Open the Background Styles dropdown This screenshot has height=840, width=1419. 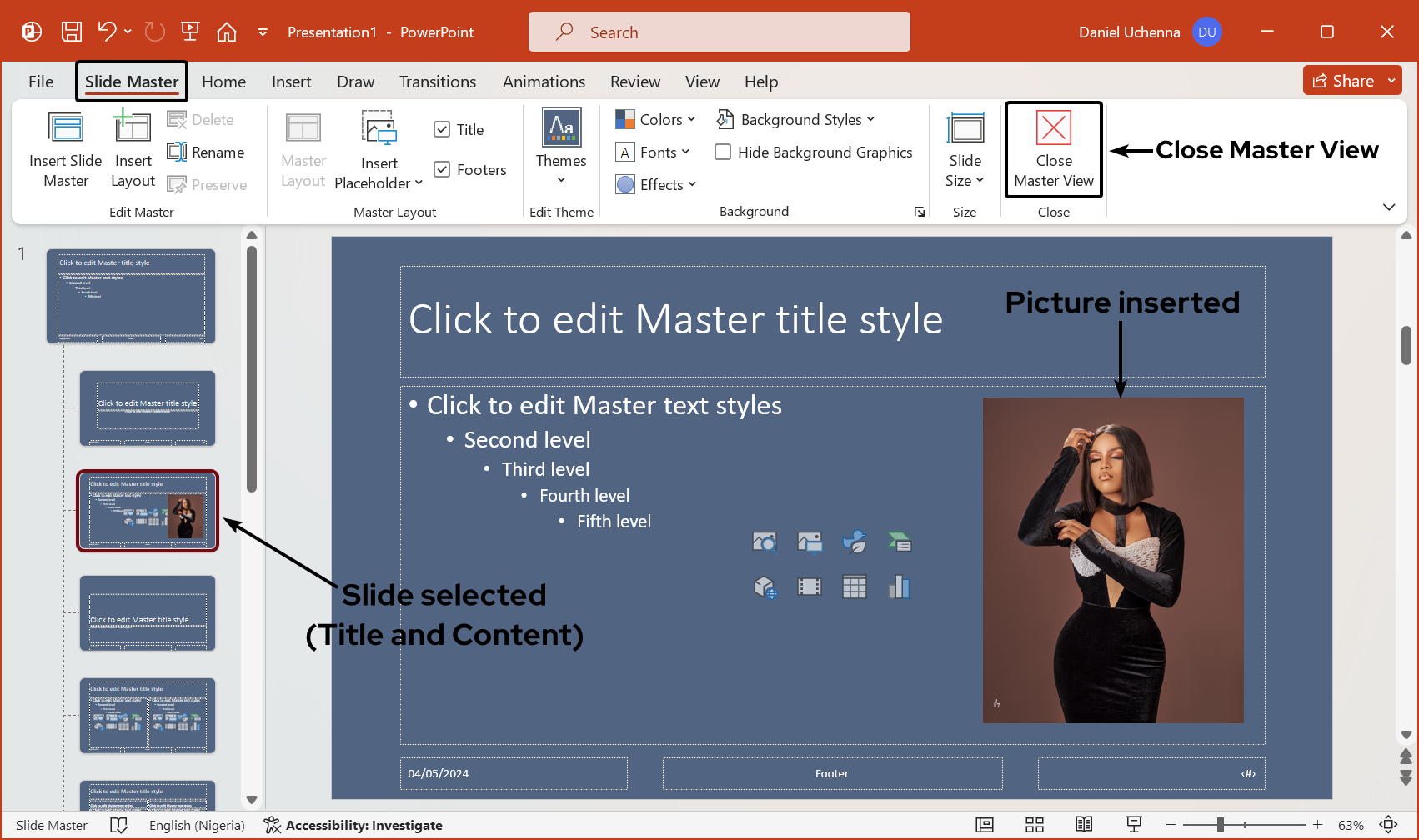click(x=795, y=119)
